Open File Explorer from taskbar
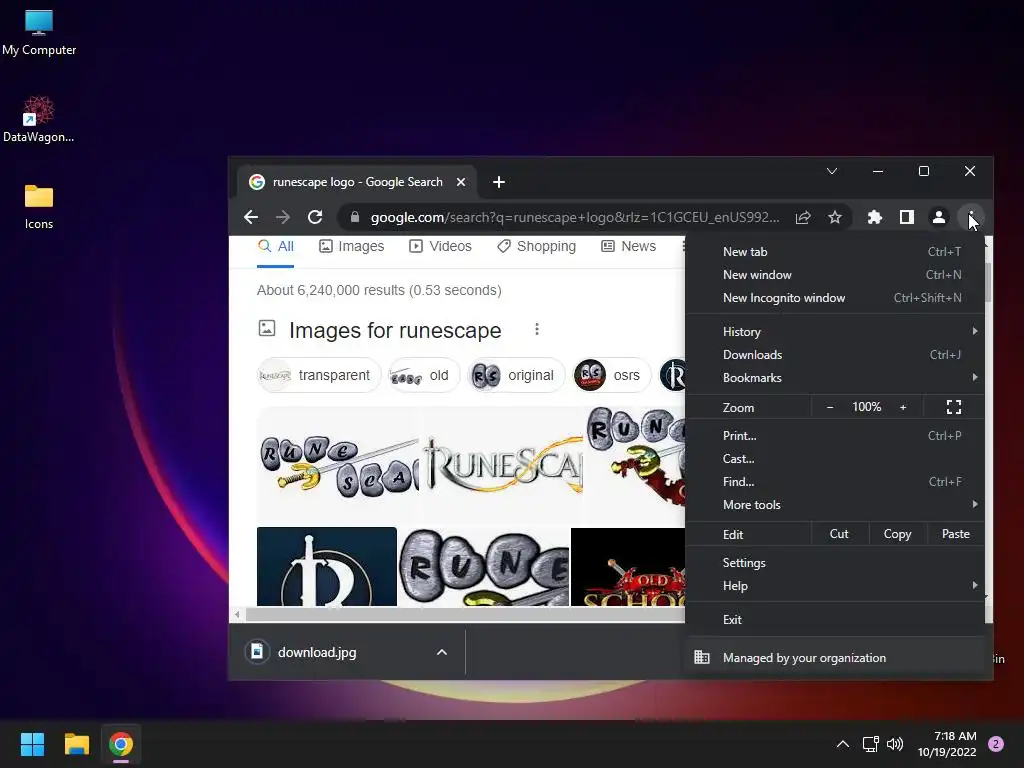Viewport: 1024px width, 768px height. pos(76,744)
